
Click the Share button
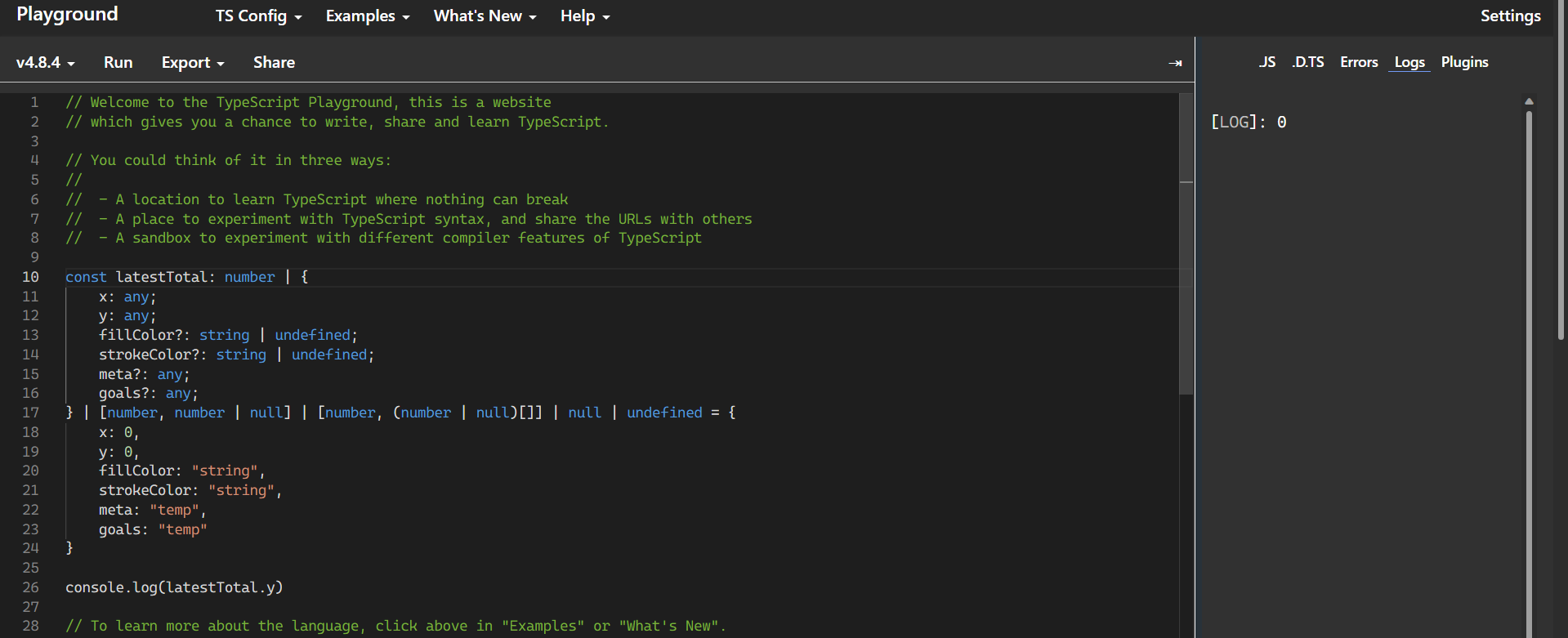pyautogui.click(x=274, y=63)
